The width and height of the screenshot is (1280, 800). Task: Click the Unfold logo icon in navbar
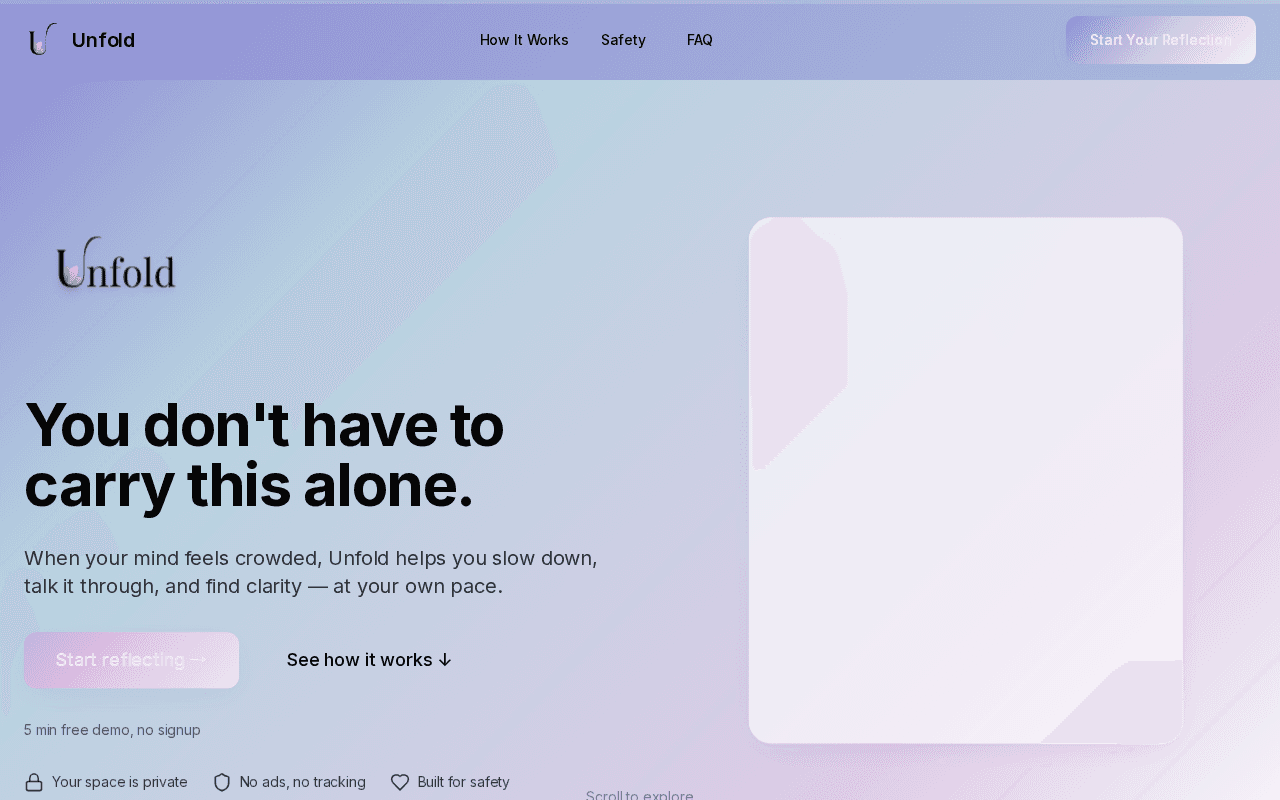(42, 40)
